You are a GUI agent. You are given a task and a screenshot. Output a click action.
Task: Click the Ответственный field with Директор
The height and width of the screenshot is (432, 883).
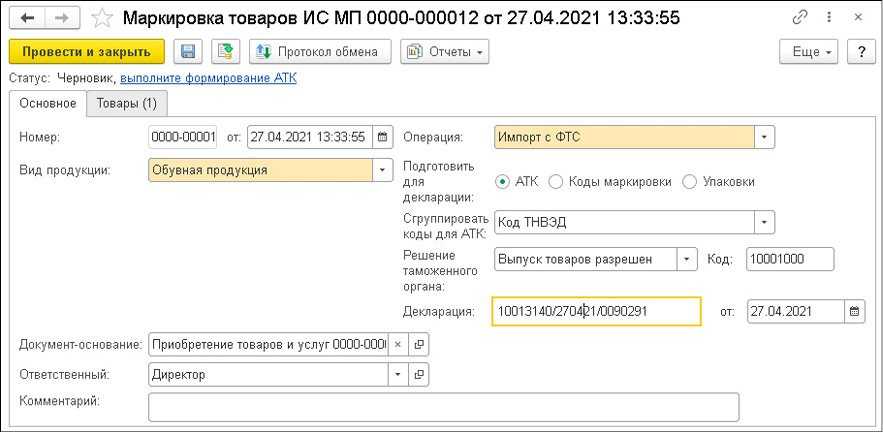coord(269,374)
